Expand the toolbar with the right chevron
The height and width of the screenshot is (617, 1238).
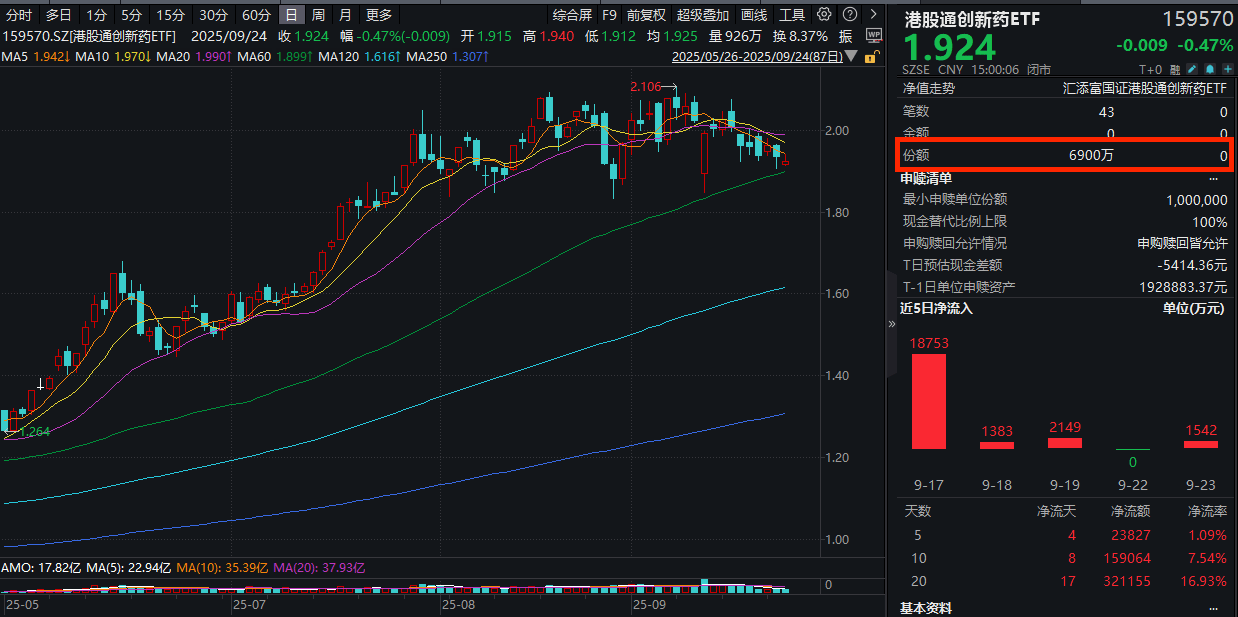point(873,15)
